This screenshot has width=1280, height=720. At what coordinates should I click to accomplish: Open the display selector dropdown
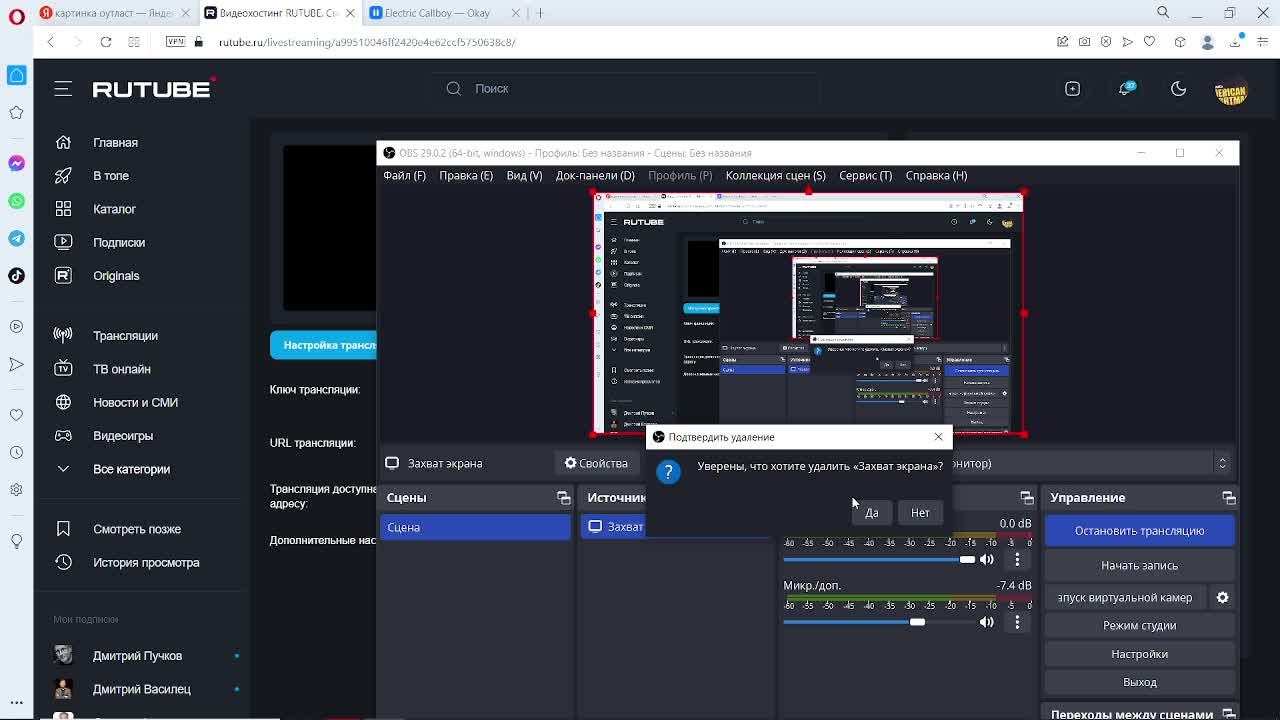(1222, 463)
